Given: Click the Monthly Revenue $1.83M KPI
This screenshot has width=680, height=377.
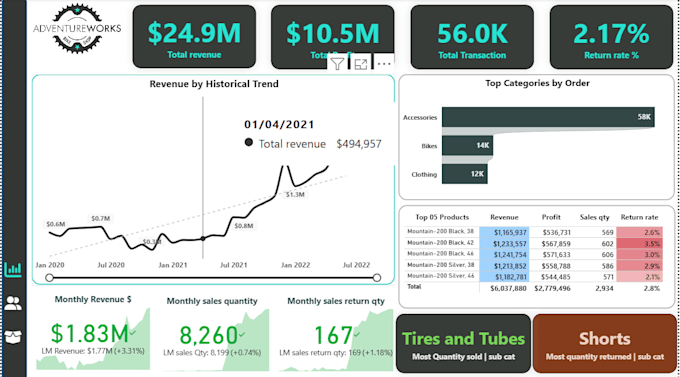Looking at the screenshot, I should pos(93,333).
